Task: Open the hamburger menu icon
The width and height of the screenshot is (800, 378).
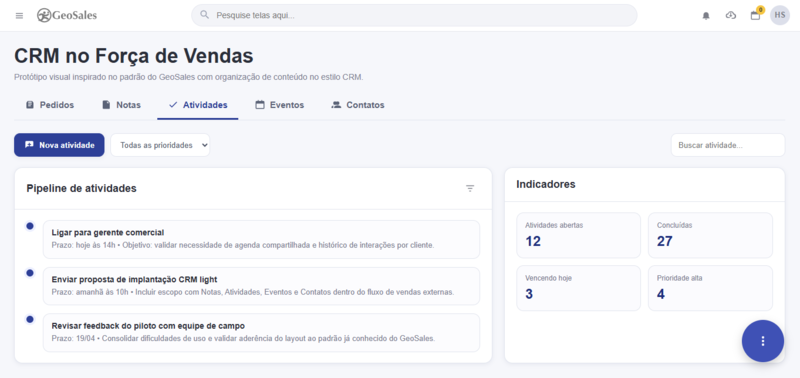Action: tap(19, 15)
